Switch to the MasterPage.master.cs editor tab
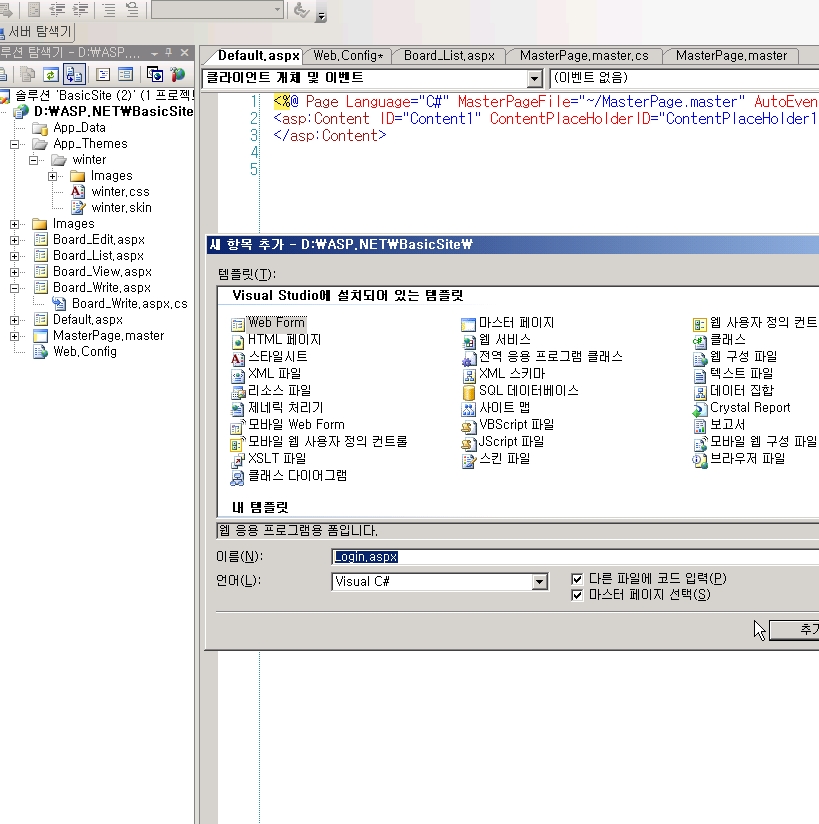The width and height of the screenshot is (819, 824). tap(584, 56)
